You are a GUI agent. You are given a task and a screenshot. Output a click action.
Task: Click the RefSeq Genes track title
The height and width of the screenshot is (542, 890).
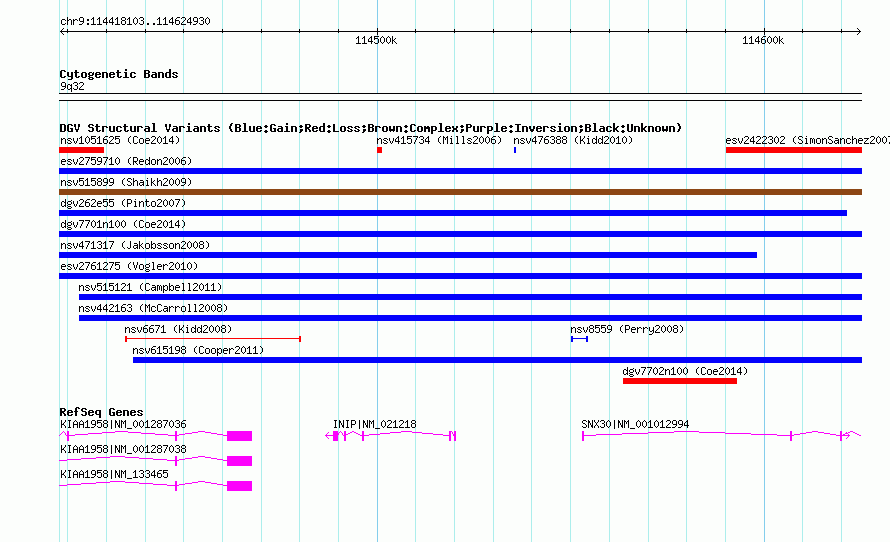[x=101, y=412]
